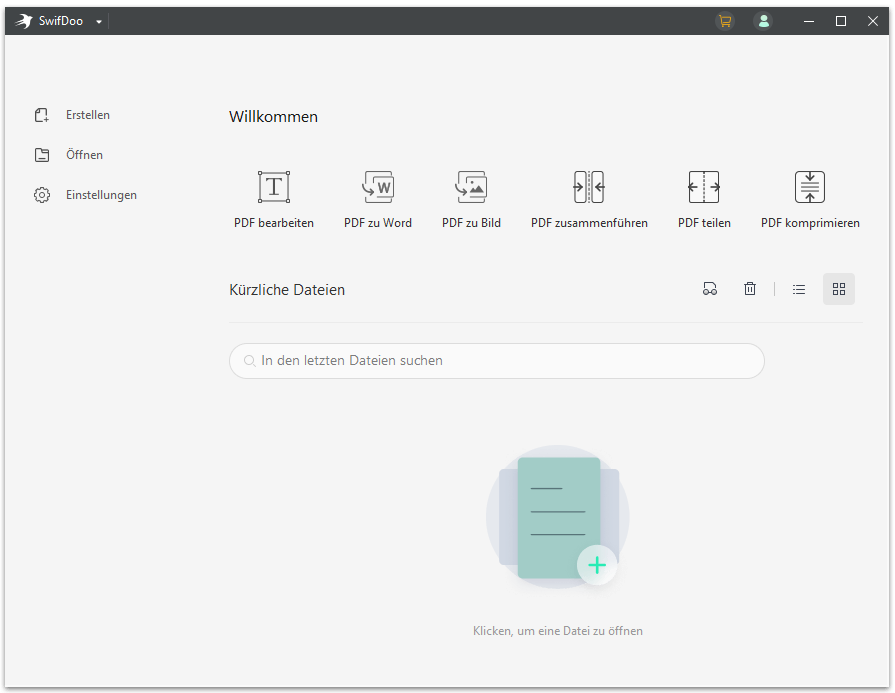This screenshot has width=895, height=693.
Task: Click the trash icon to clear recent files
Action: tap(750, 289)
